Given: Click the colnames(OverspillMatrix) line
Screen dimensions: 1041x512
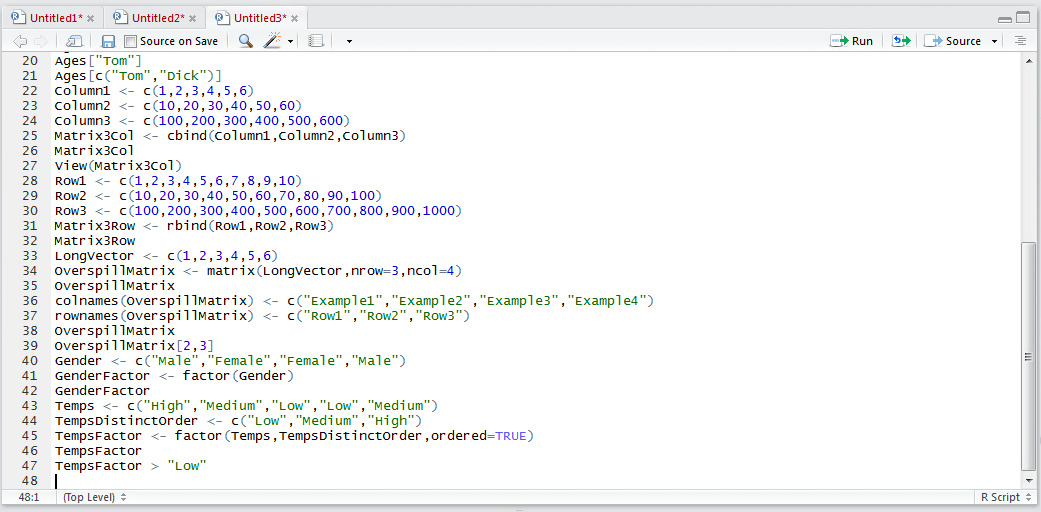Looking at the screenshot, I should point(355,301).
